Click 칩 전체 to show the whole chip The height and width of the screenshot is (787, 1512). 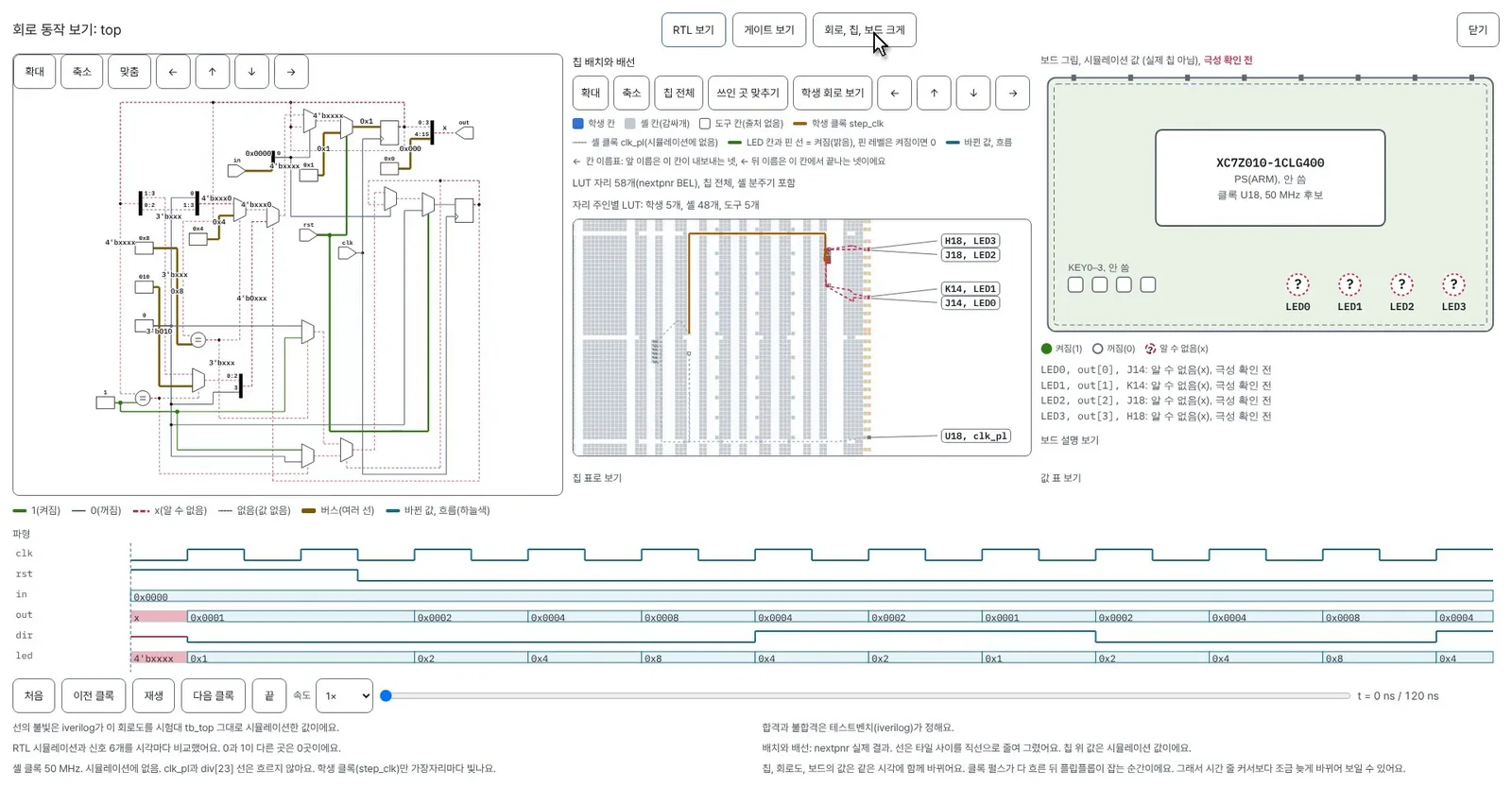click(679, 93)
